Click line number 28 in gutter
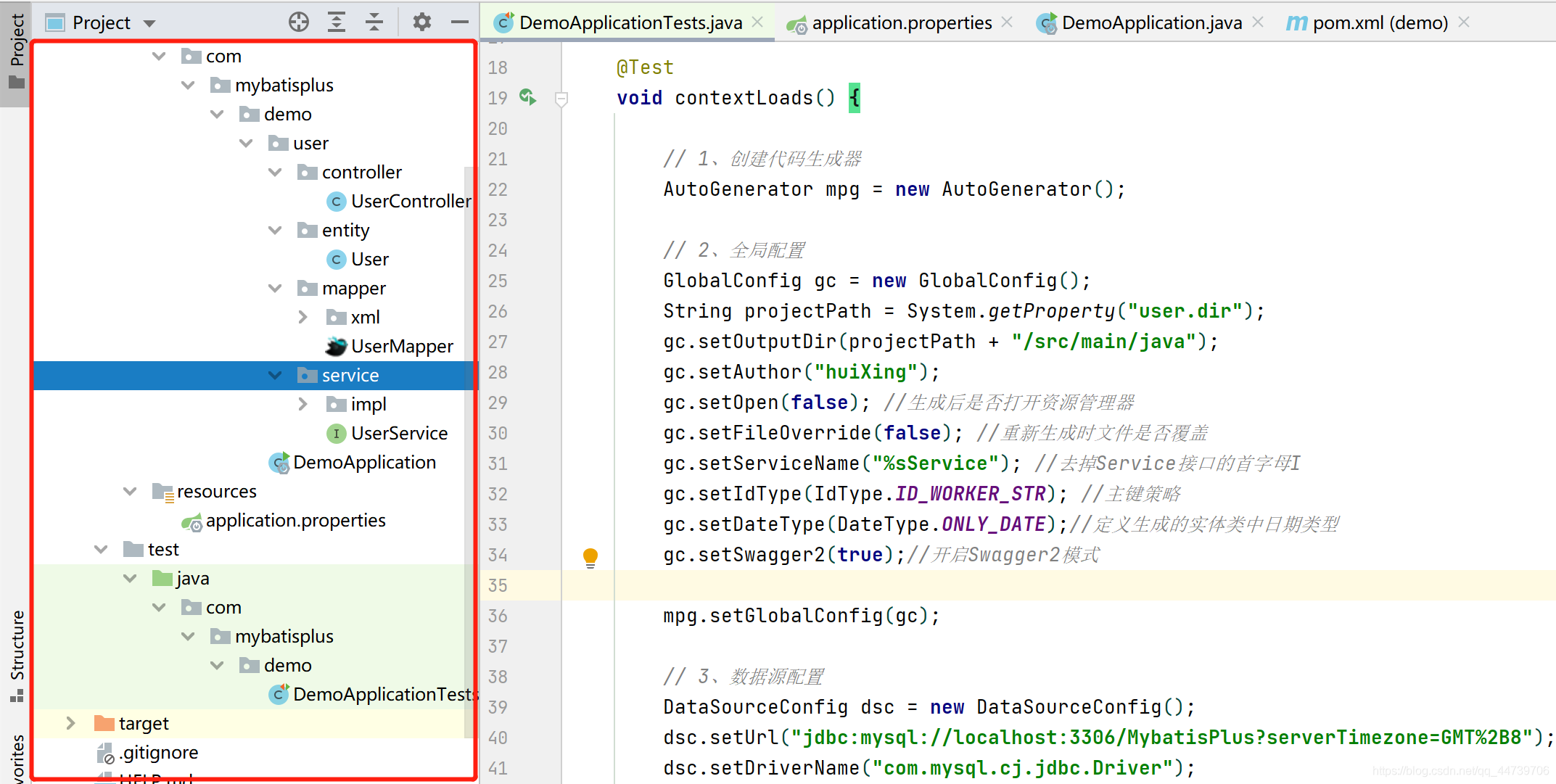Screen dimensions: 1556x784 (498, 372)
